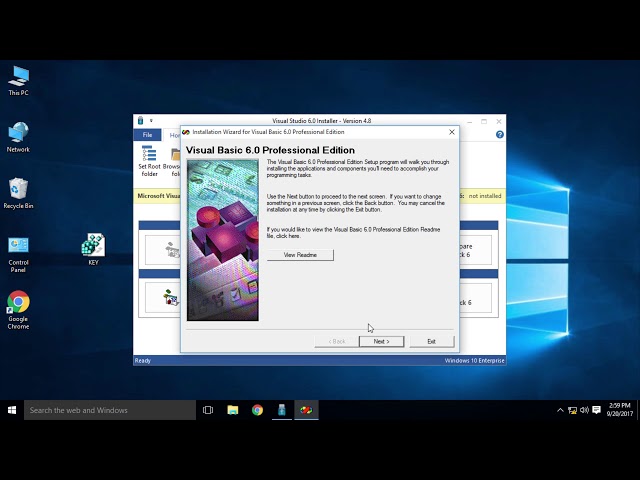Select the partially hidden Home ribbon tab
The width and height of the screenshot is (640, 480).
click(x=174, y=135)
